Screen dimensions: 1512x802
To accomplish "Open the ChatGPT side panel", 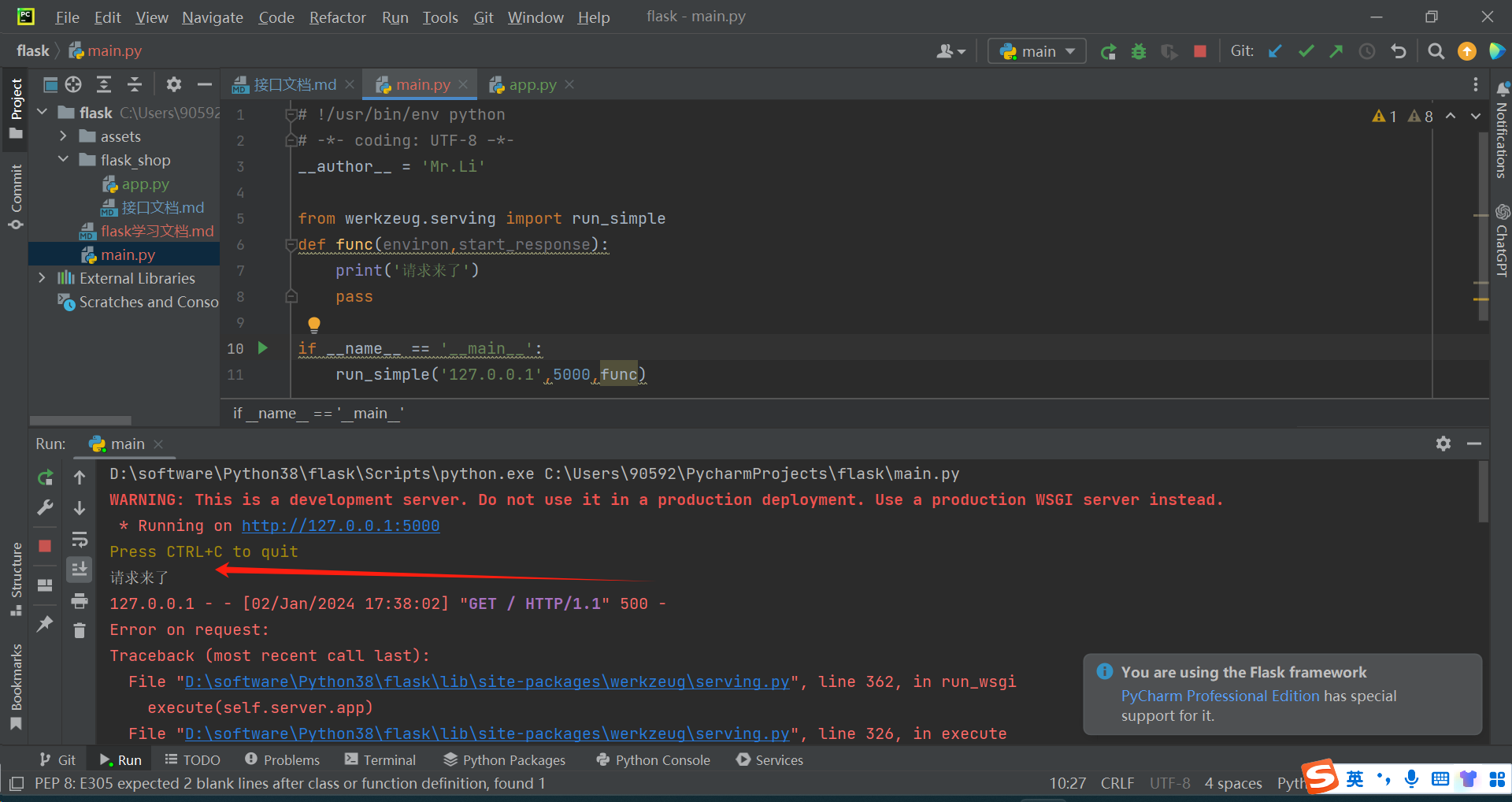I will pos(1502,240).
